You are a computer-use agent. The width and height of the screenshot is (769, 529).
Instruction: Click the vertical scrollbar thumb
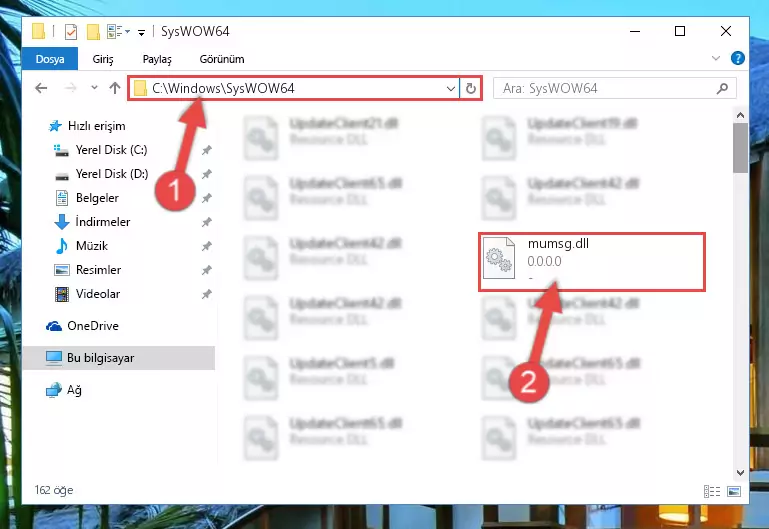[741, 148]
